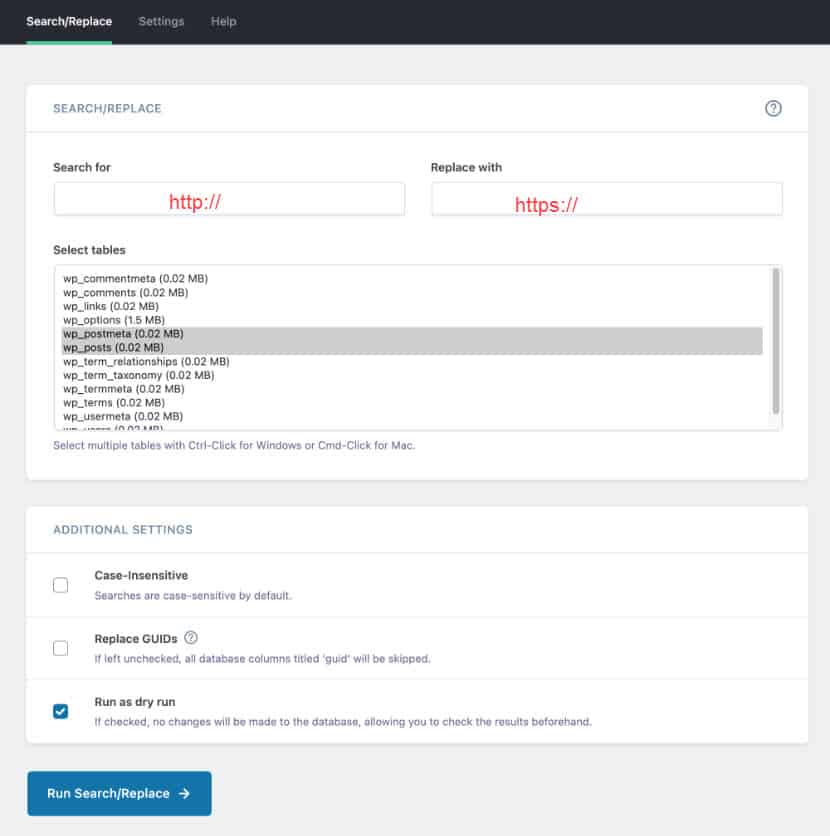Select the wp_options table

[x=412, y=320]
